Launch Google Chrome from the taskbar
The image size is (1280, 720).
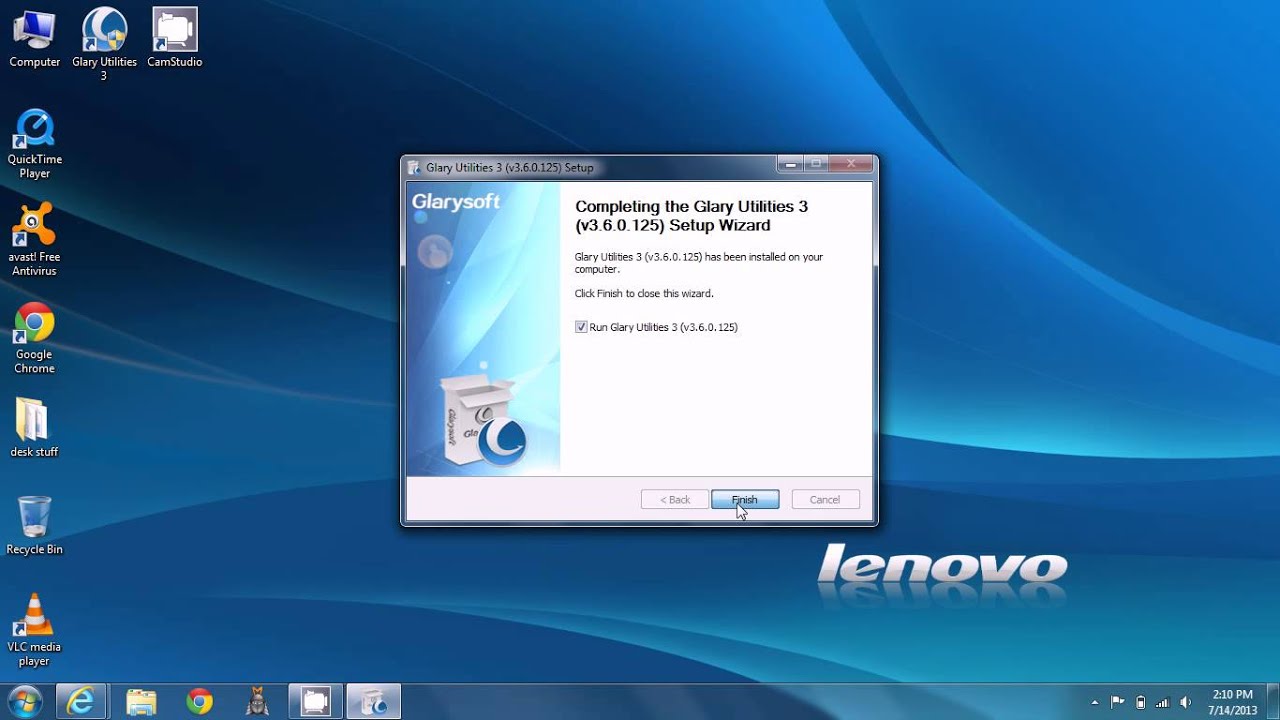click(x=199, y=702)
